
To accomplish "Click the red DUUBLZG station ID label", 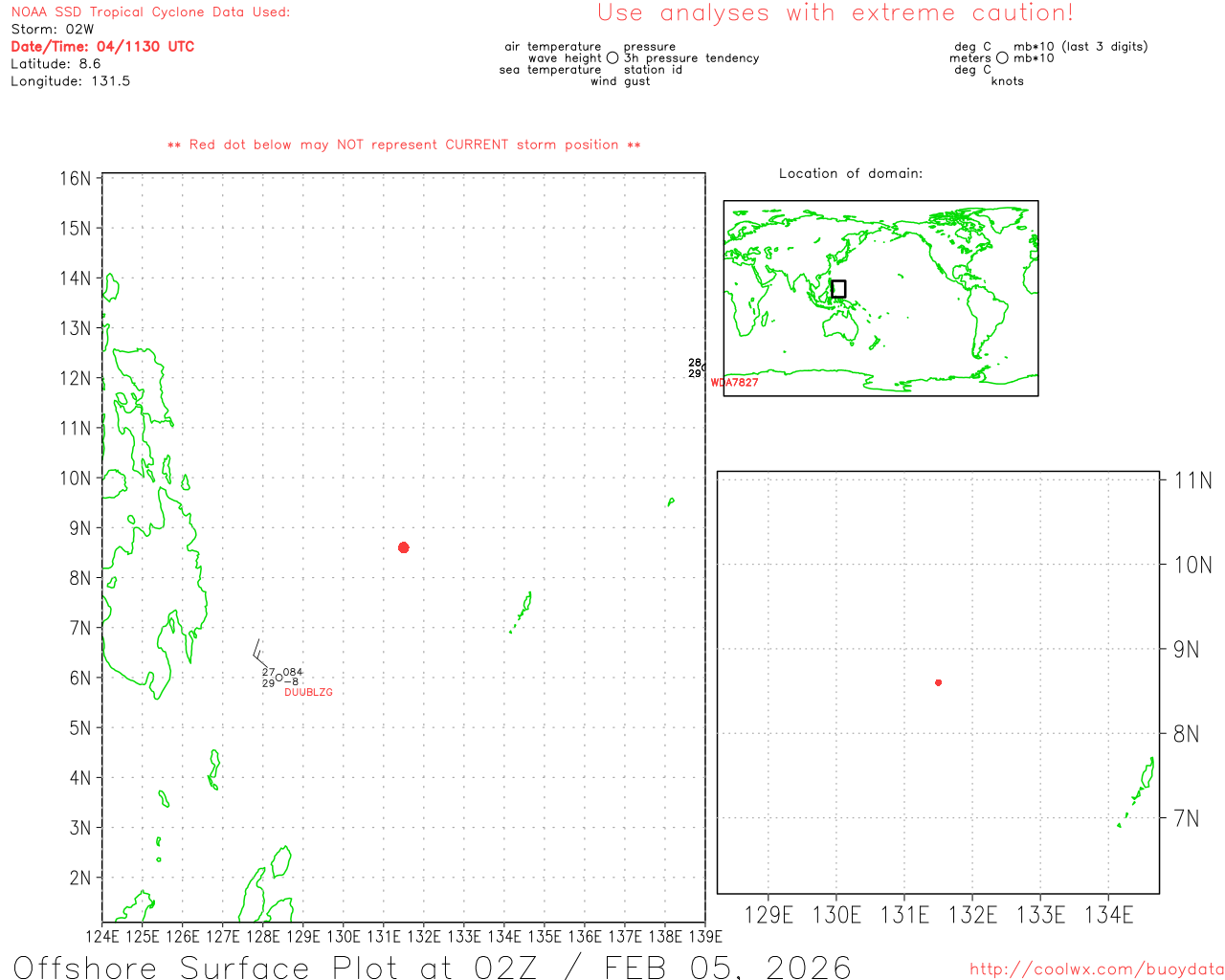I will [x=308, y=692].
